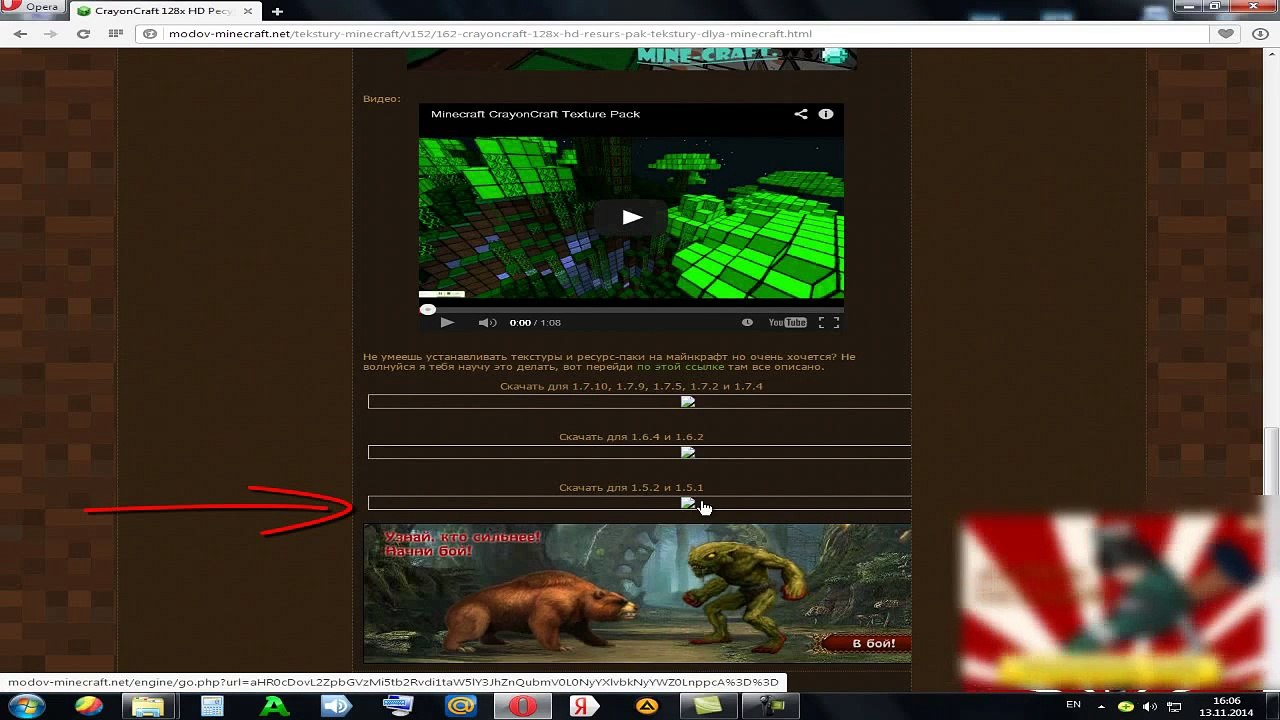Screen dimensions: 1280x720
Task: Open the blue speaker app in taskbar
Action: 336,706
